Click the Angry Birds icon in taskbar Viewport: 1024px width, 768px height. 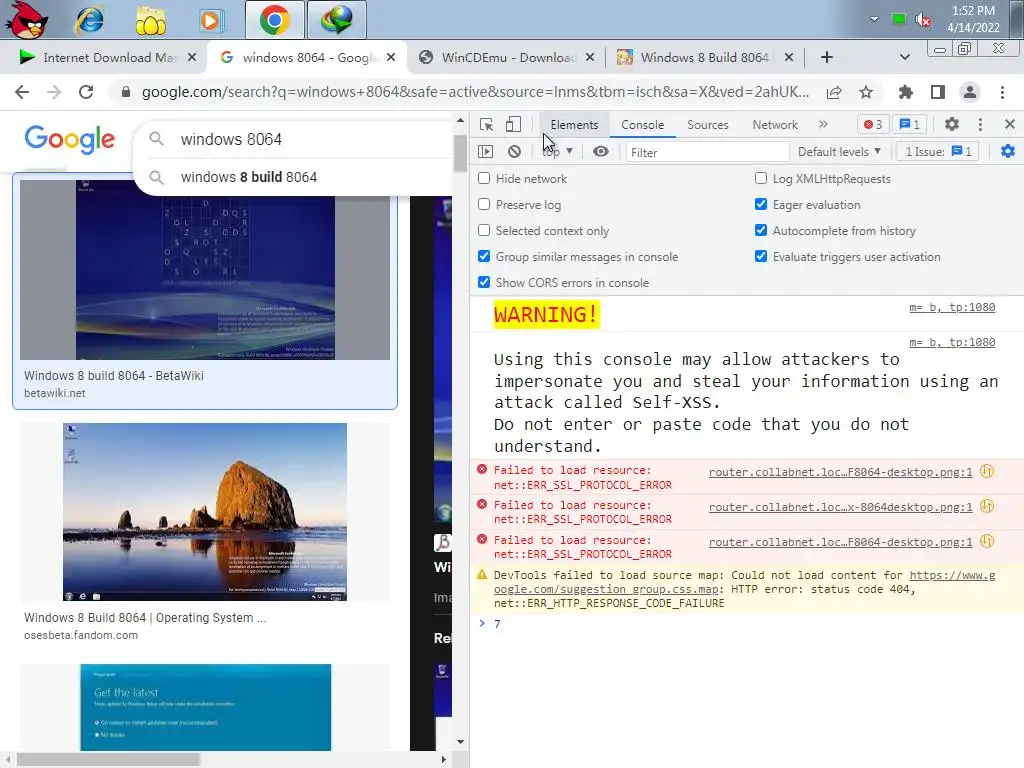pyautogui.click(x=27, y=20)
